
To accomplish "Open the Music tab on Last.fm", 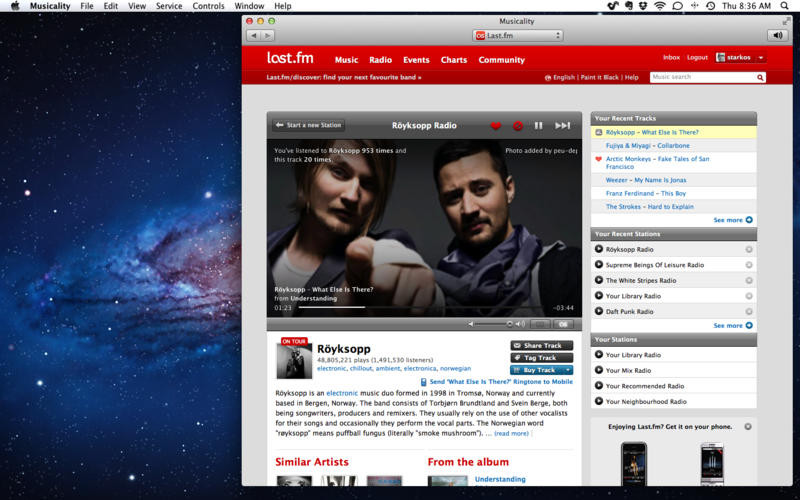I will [346, 60].
